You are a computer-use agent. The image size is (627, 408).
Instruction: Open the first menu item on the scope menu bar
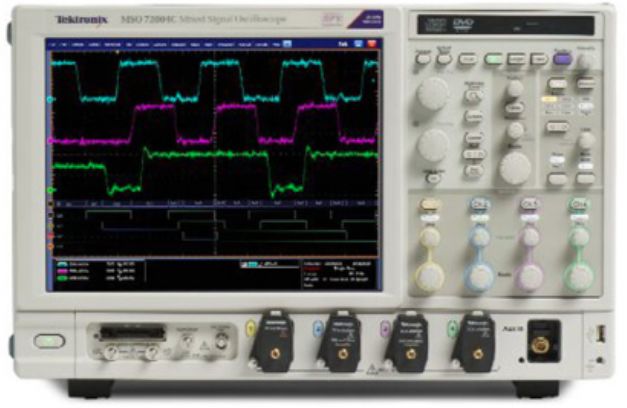pos(53,45)
